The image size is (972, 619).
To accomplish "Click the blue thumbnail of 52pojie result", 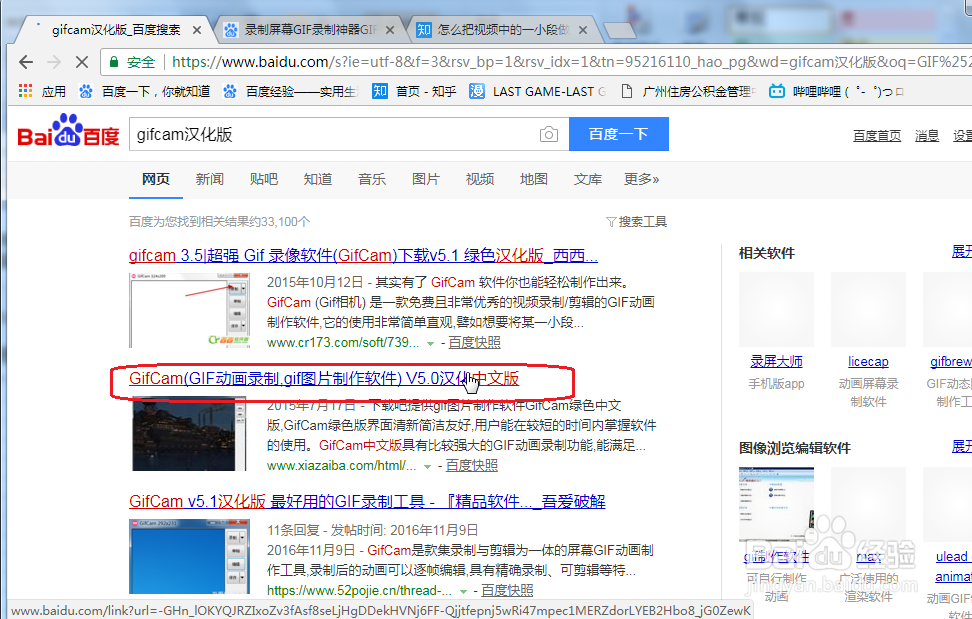I will [x=190, y=556].
